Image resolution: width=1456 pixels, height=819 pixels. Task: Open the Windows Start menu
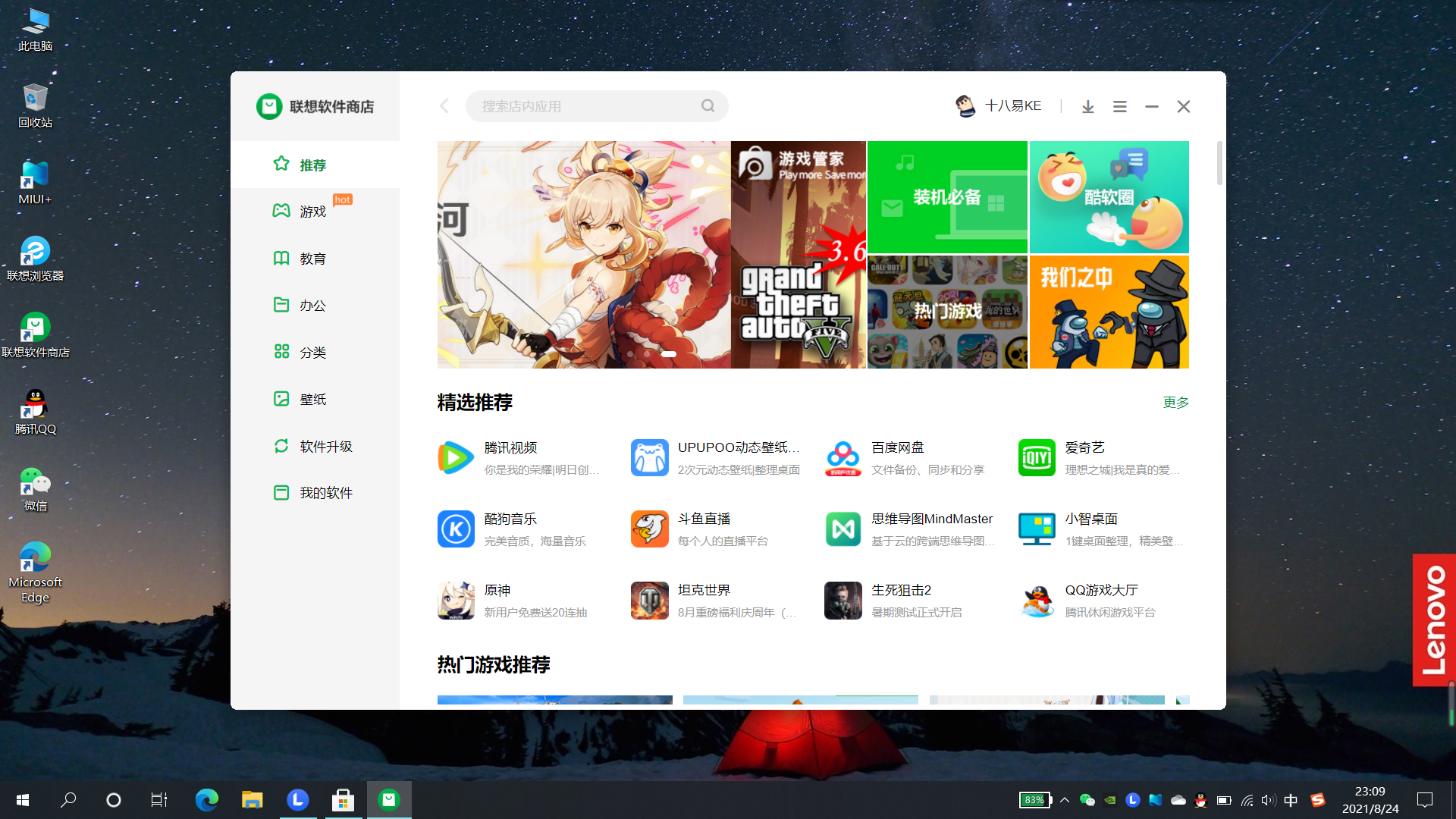pyautogui.click(x=23, y=800)
